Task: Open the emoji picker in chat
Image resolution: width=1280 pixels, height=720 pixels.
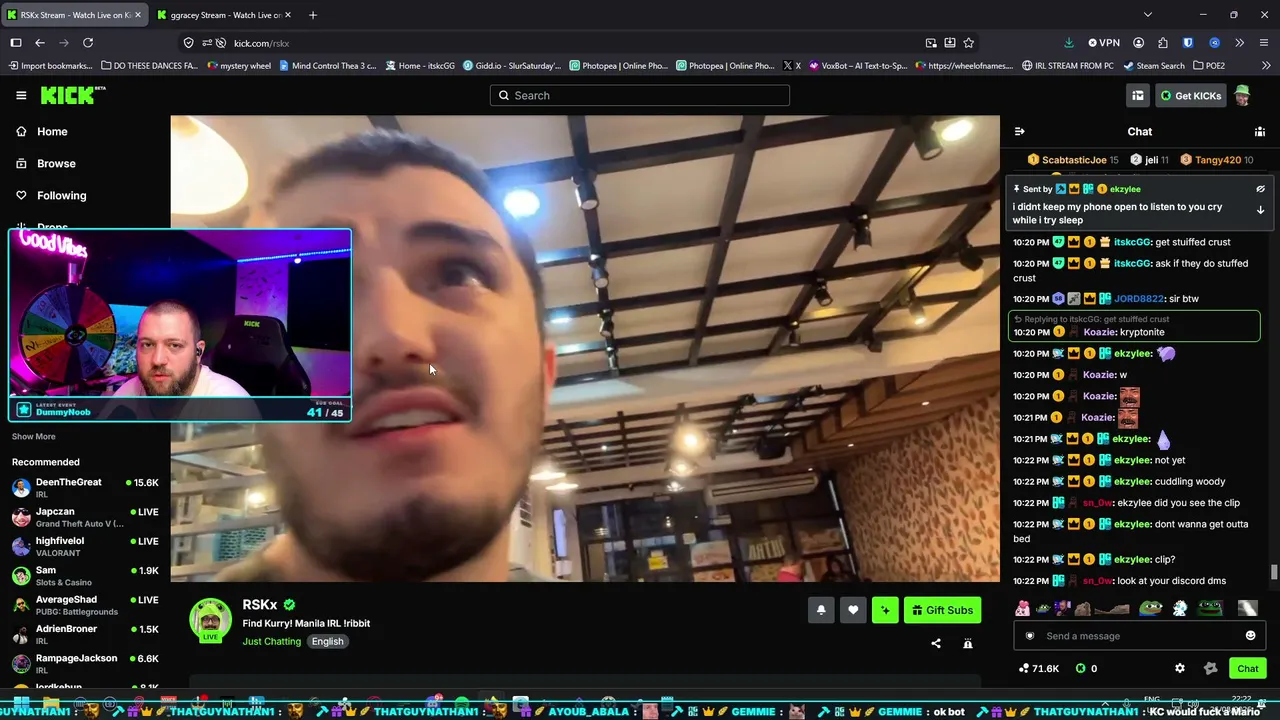Action: pyautogui.click(x=1250, y=636)
